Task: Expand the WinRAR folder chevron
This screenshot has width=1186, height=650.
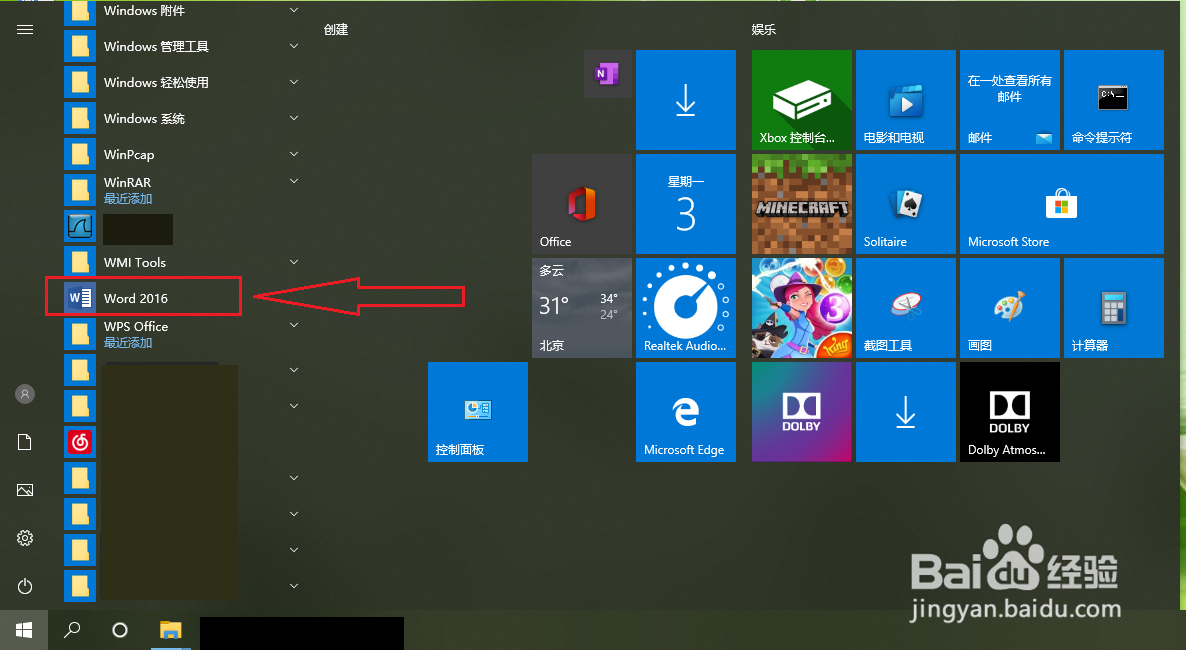Action: [x=294, y=181]
